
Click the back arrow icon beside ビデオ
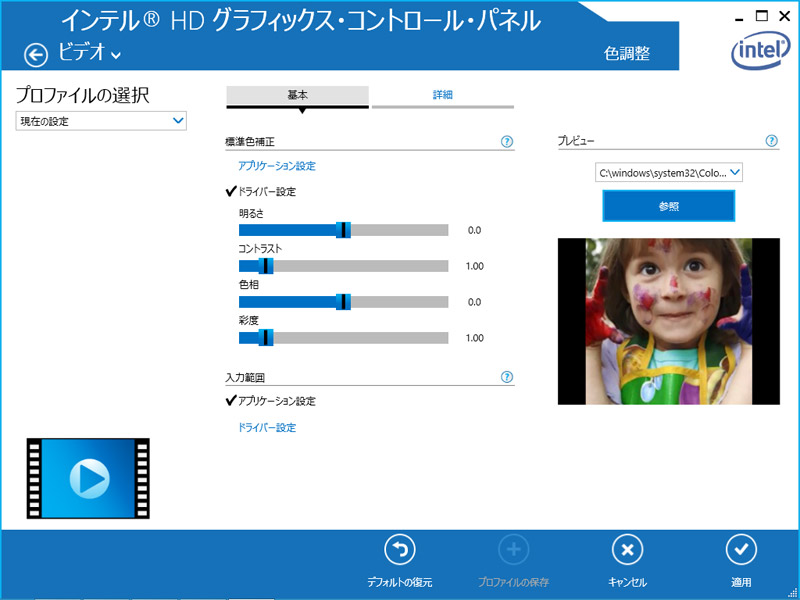point(36,55)
